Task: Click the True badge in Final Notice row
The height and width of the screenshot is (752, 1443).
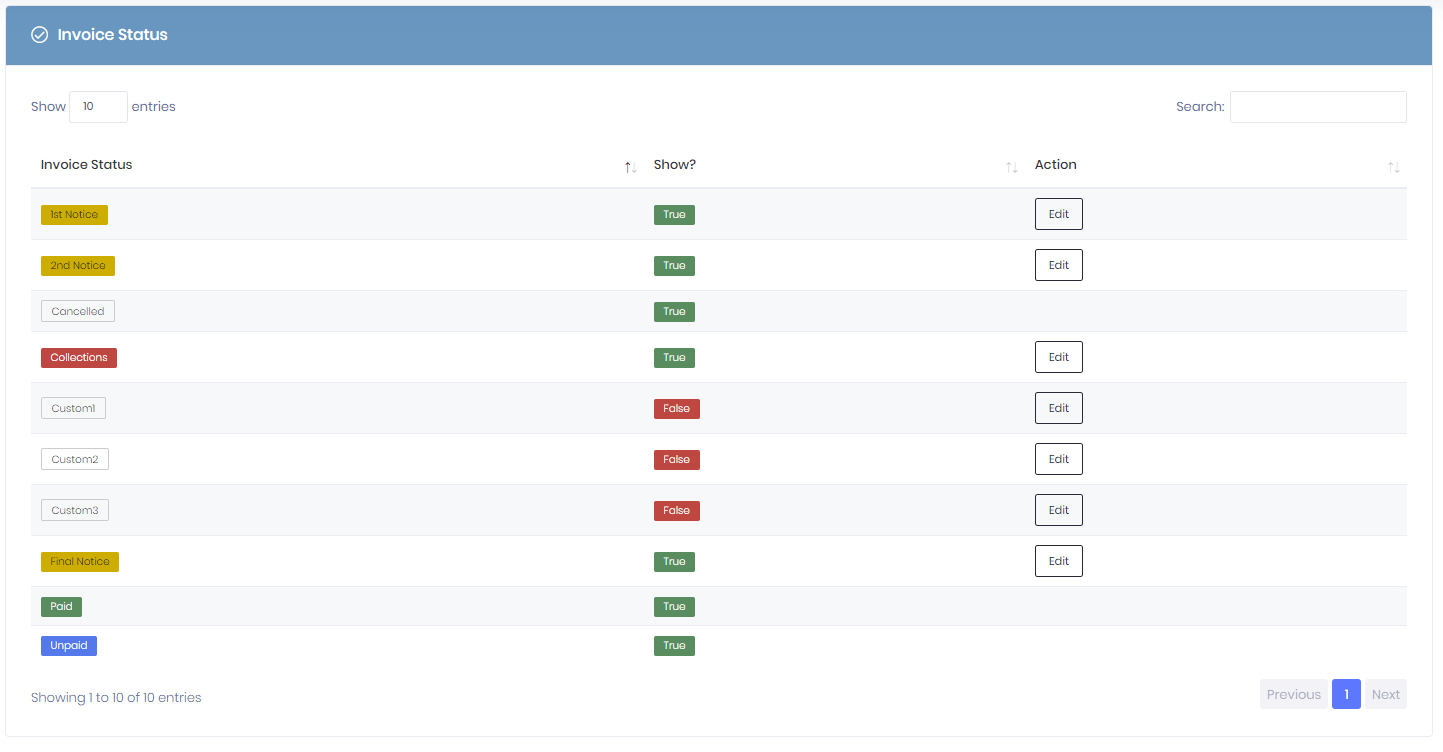Action: tap(674, 562)
